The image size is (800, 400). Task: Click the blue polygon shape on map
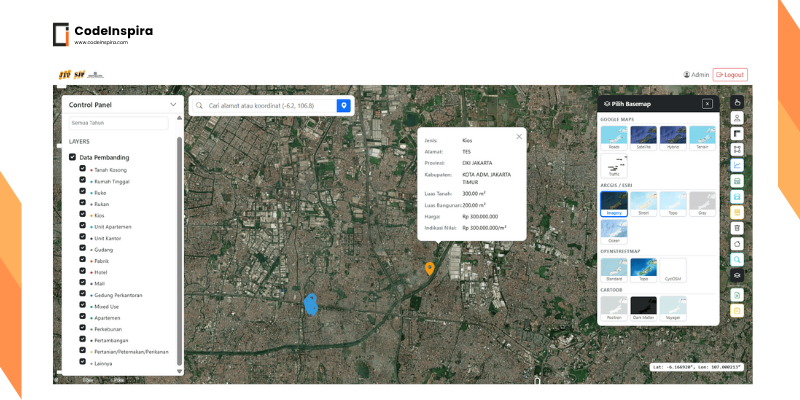click(311, 305)
